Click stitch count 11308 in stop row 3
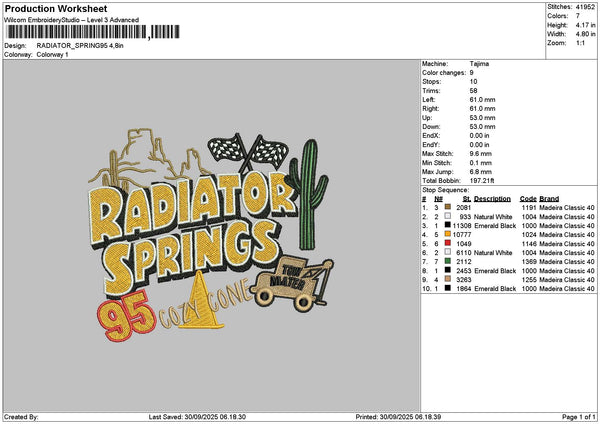The width and height of the screenshot is (600, 424). pyautogui.click(x=462, y=225)
